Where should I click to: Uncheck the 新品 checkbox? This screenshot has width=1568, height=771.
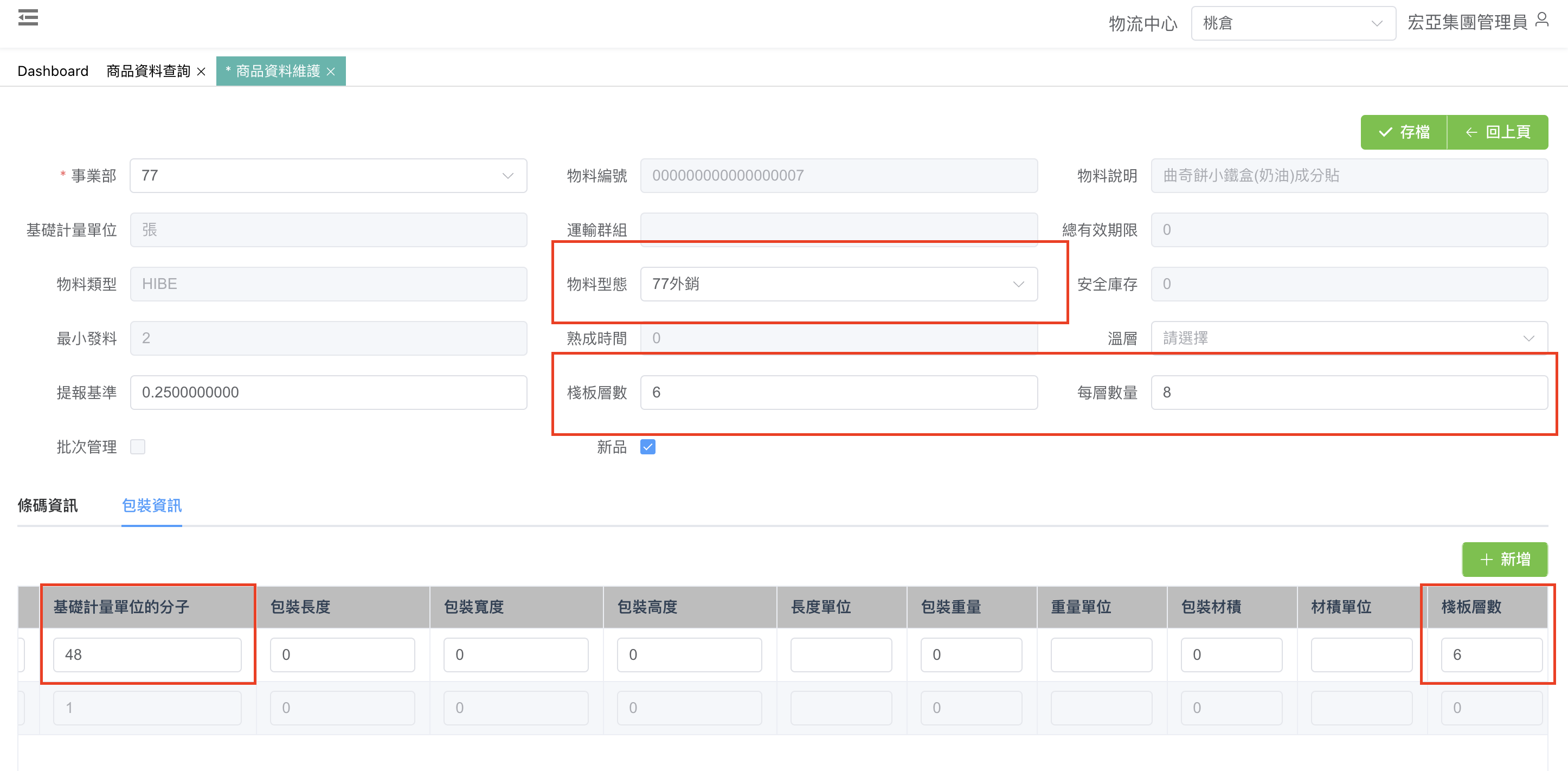tap(648, 447)
